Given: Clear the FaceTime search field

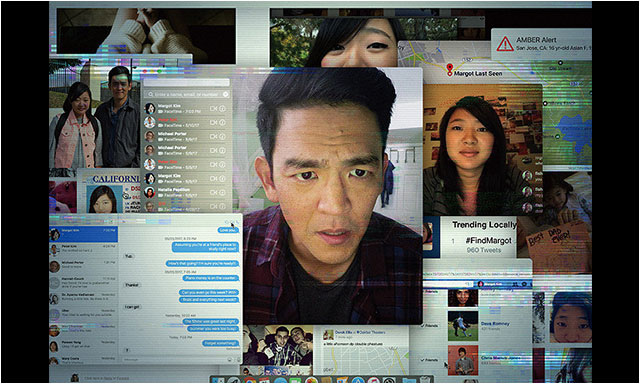Looking at the screenshot, I should point(225,94).
